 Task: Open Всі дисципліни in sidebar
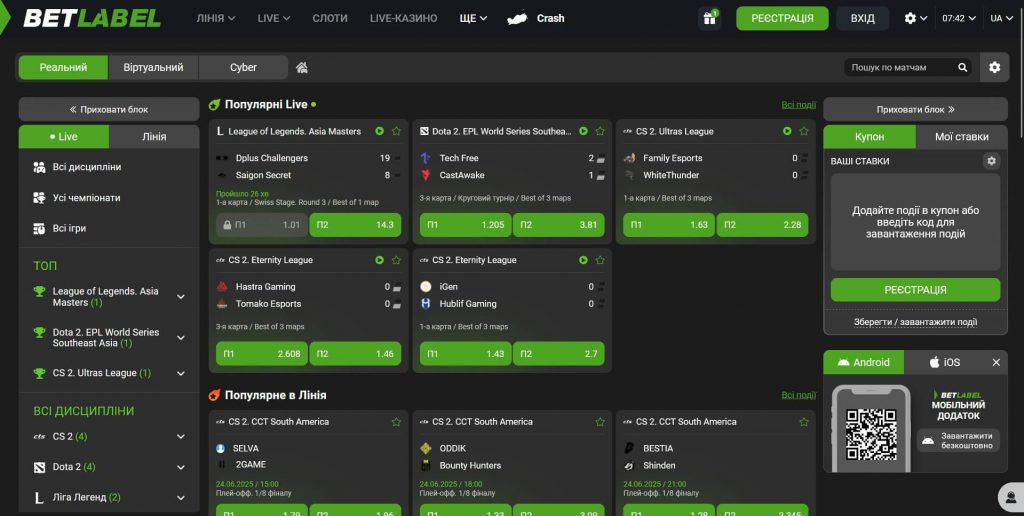pos(109,167)
